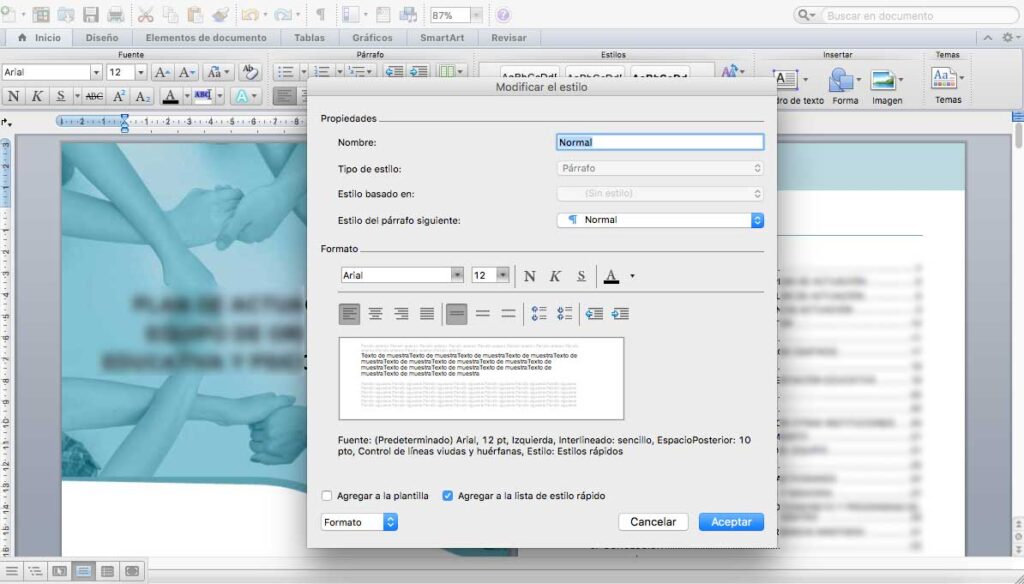
Task: Center-align text in the style dialog
Action: (375, 314)
